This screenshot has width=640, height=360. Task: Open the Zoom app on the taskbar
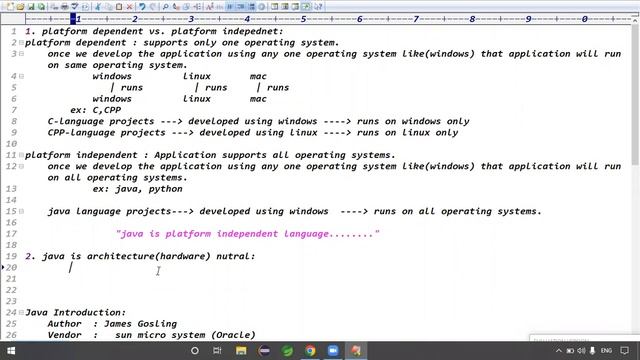pos(333,351)
